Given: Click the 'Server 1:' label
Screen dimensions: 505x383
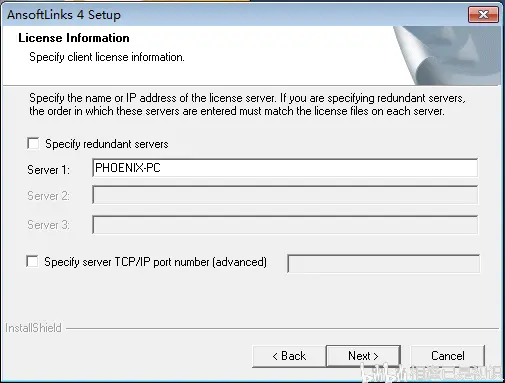Looking at the screenshot, I should coord(49,170).
